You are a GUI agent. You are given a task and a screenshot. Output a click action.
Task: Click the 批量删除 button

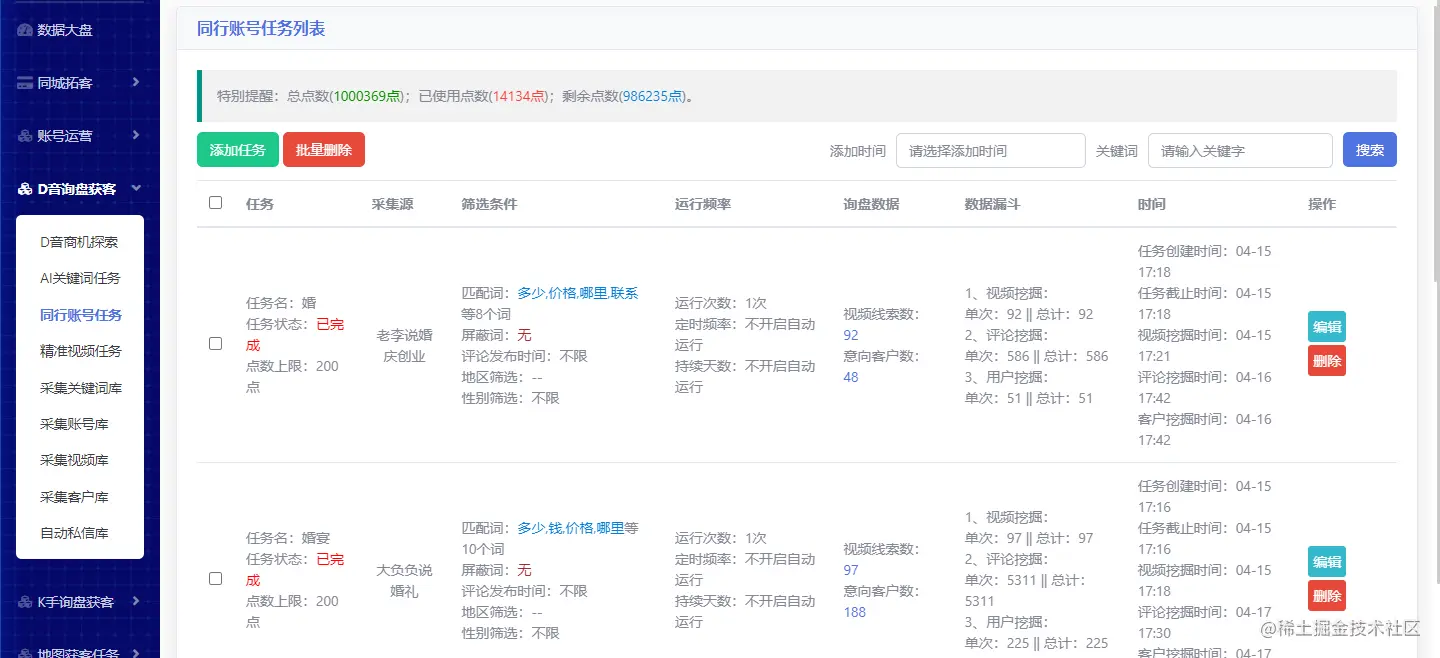point(324,150)
